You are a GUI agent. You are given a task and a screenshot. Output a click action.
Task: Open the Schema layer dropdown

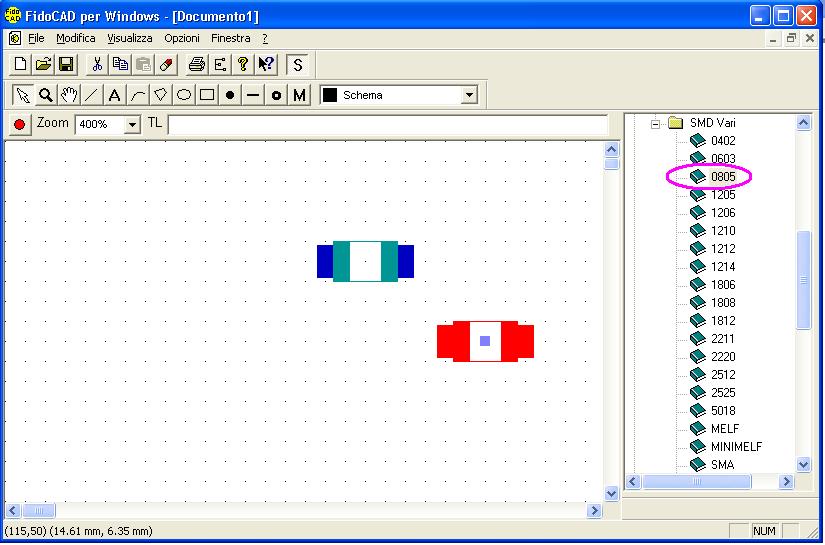click(x=469, y=96)
